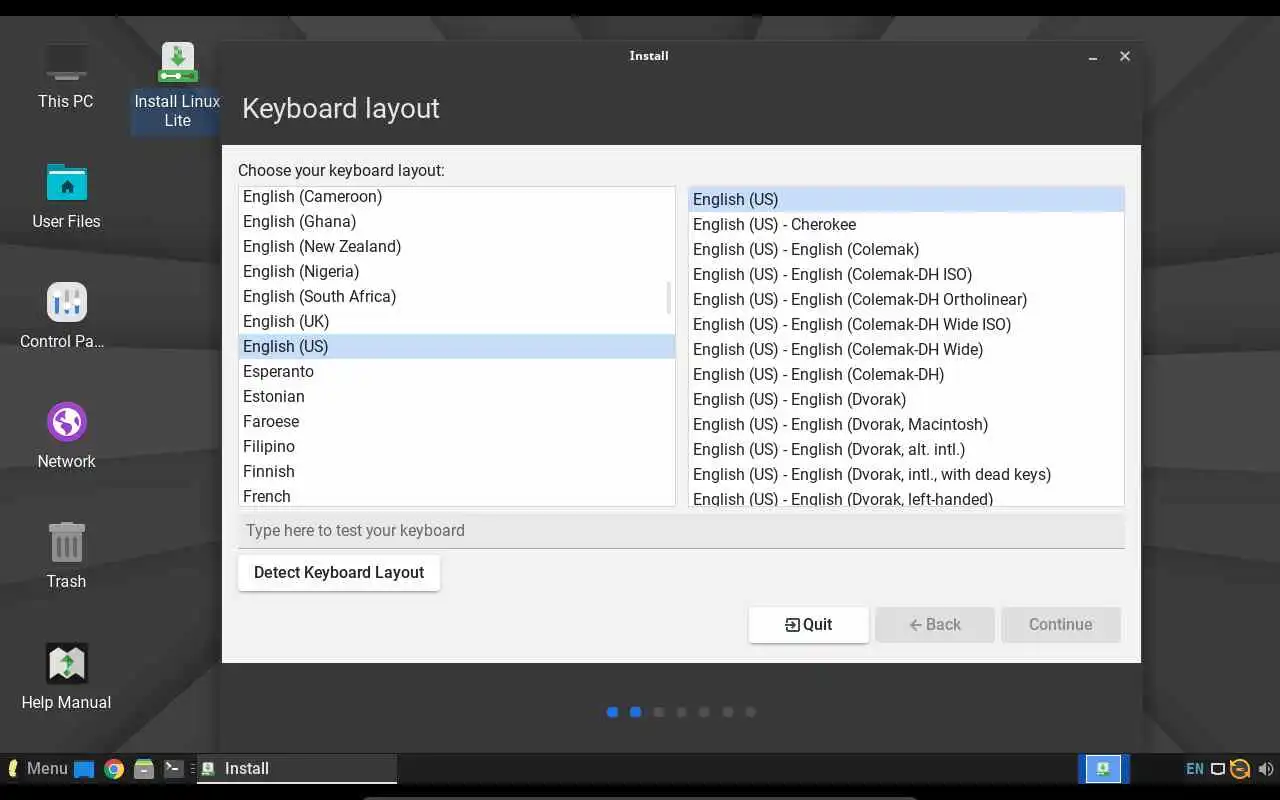Select French in the layout list
Viewport: 1280px width, 800px height.
457,495
